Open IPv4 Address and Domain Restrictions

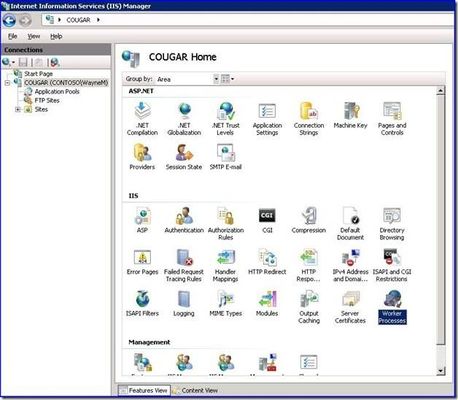click(350, 265)
